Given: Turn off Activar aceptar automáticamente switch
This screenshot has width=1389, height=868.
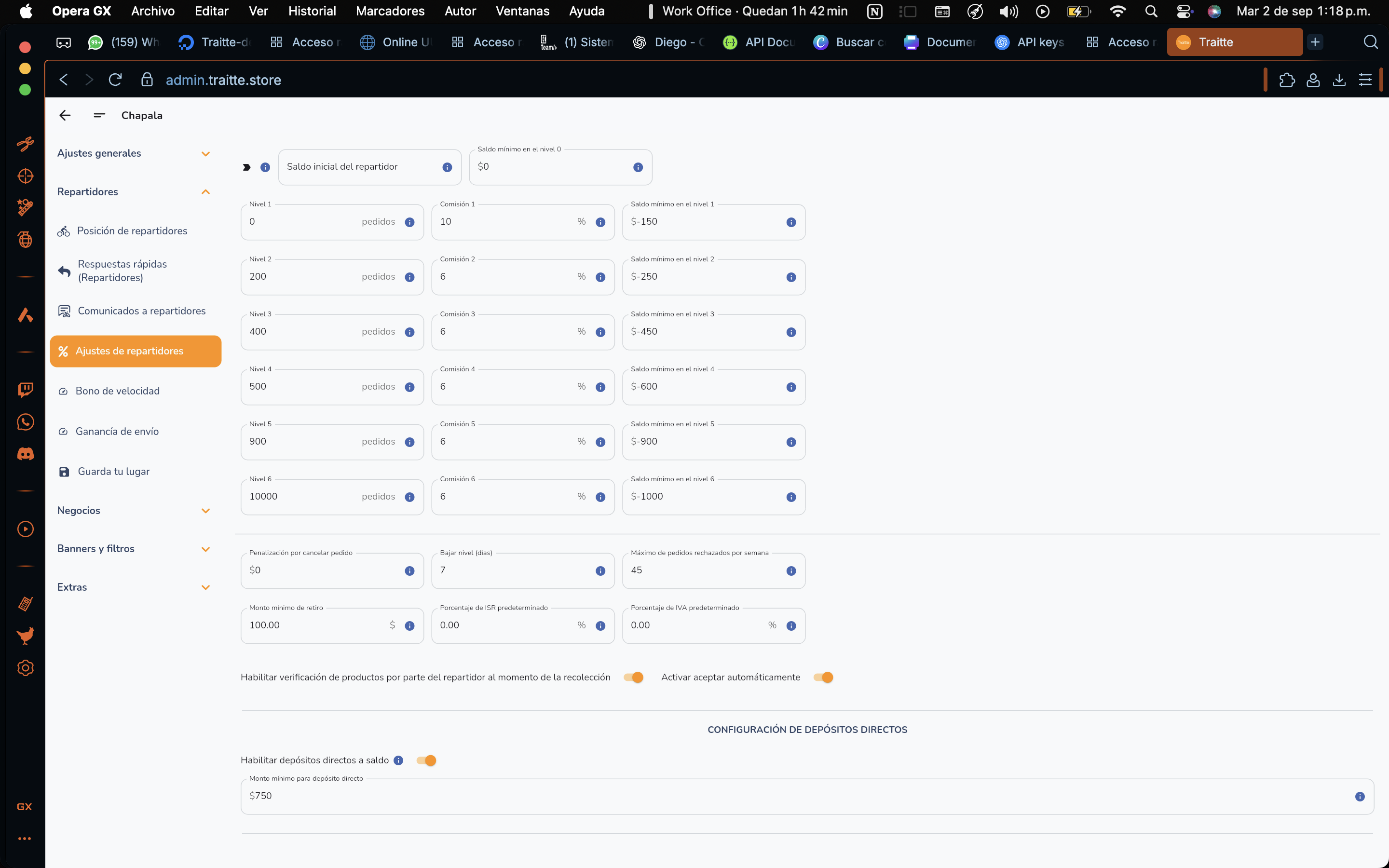Looking at the screenshot, I should [x=823, y=678].
